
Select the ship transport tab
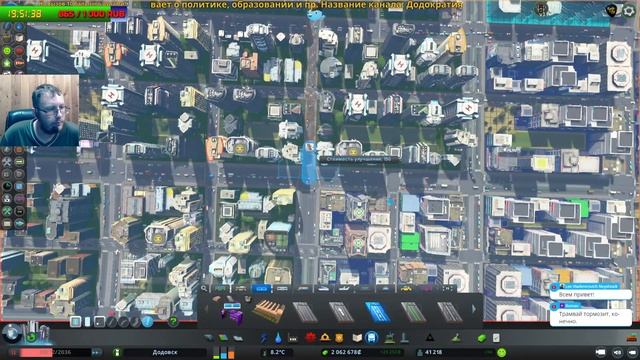pos(323,289)
